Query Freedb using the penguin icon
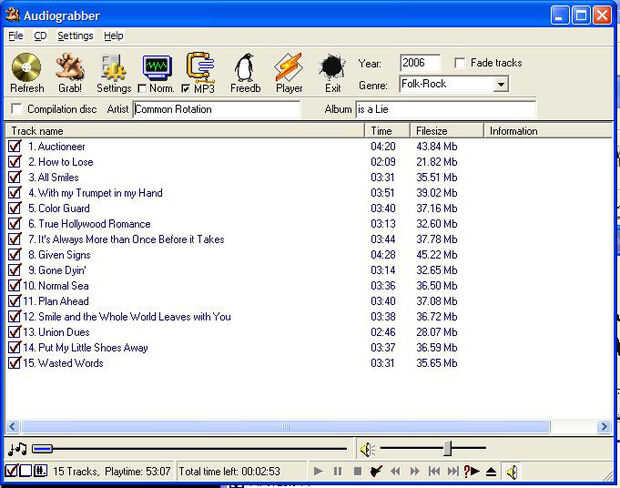The width and height of the screenshot is (620, 488). tap(245, 68)
